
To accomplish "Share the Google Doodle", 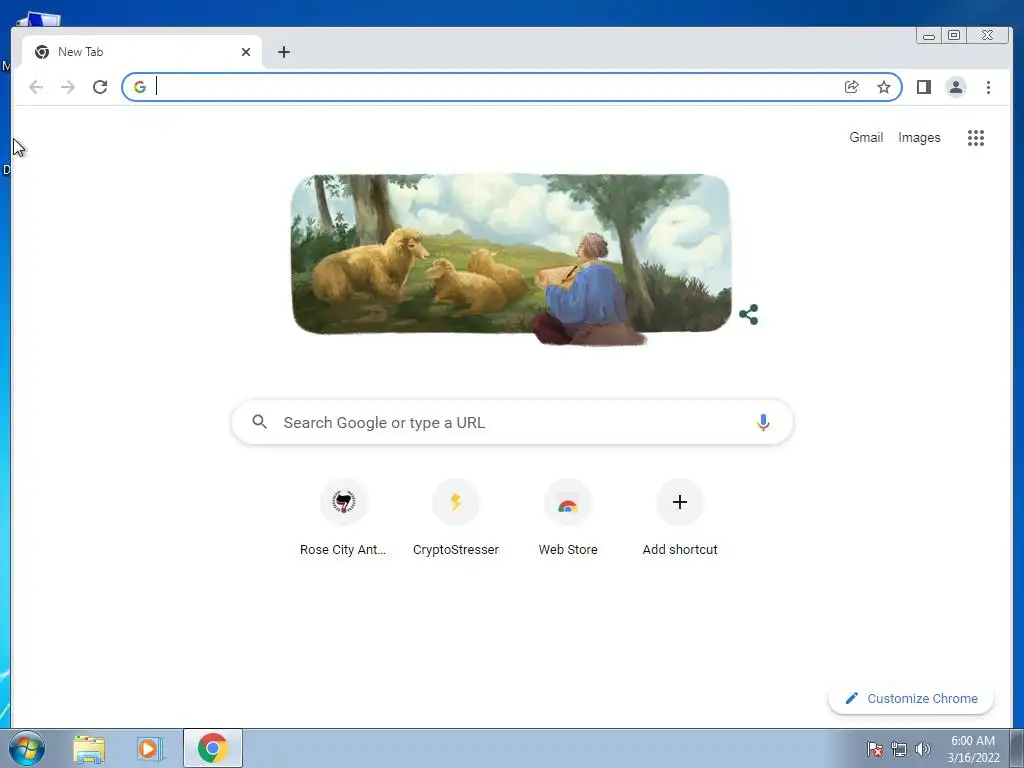I will pyautogui.click(x=748, y=314).
